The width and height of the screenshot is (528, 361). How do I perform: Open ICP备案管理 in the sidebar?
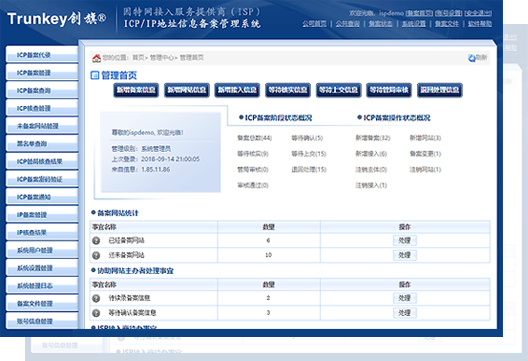(42, 73)
